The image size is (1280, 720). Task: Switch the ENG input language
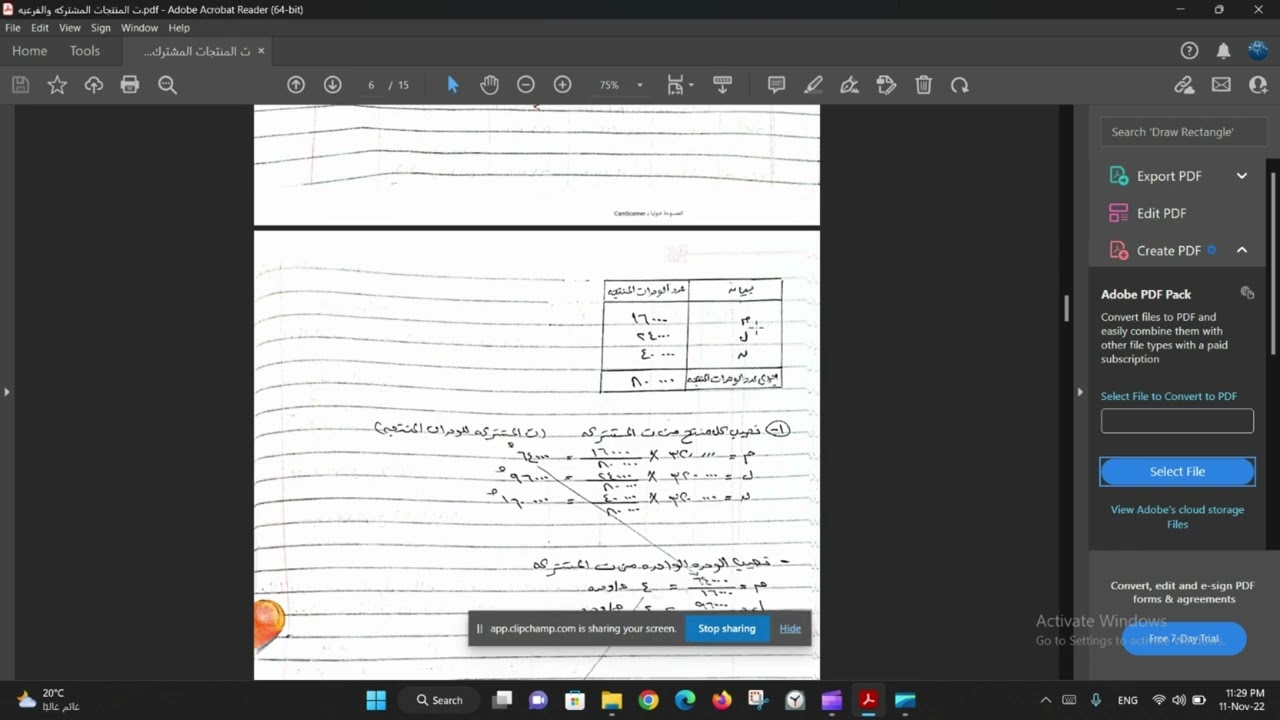tap(1128, 700)
